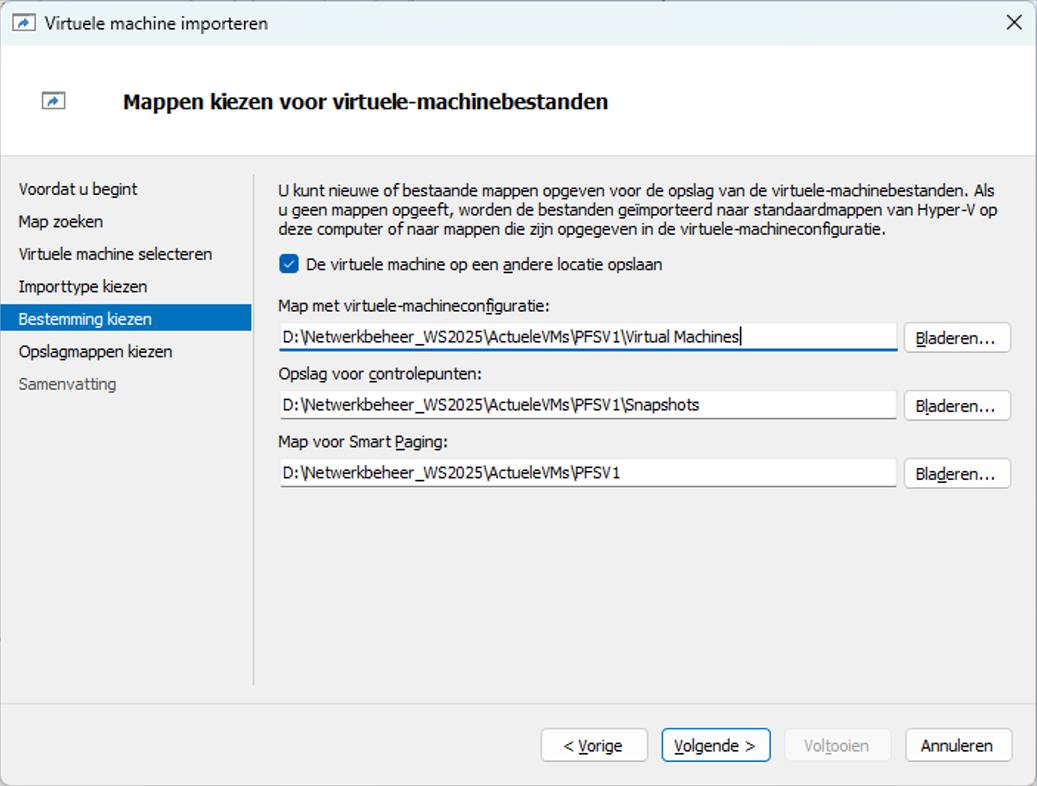Browse for the Smart Paging folder
This screenshot has height=786, width=1037.
(957, 474)
